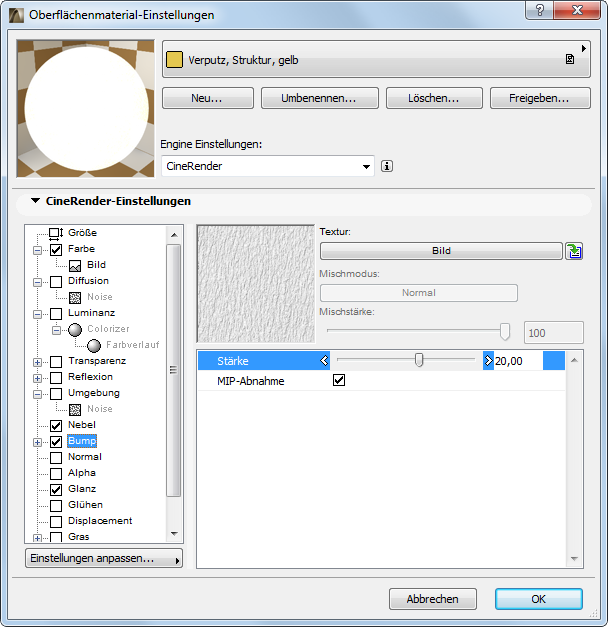Image resolution: width=608 pixels, height=627 pixels.
Task: Select the Transparenz channel label
Action: [x=97, y=361]
